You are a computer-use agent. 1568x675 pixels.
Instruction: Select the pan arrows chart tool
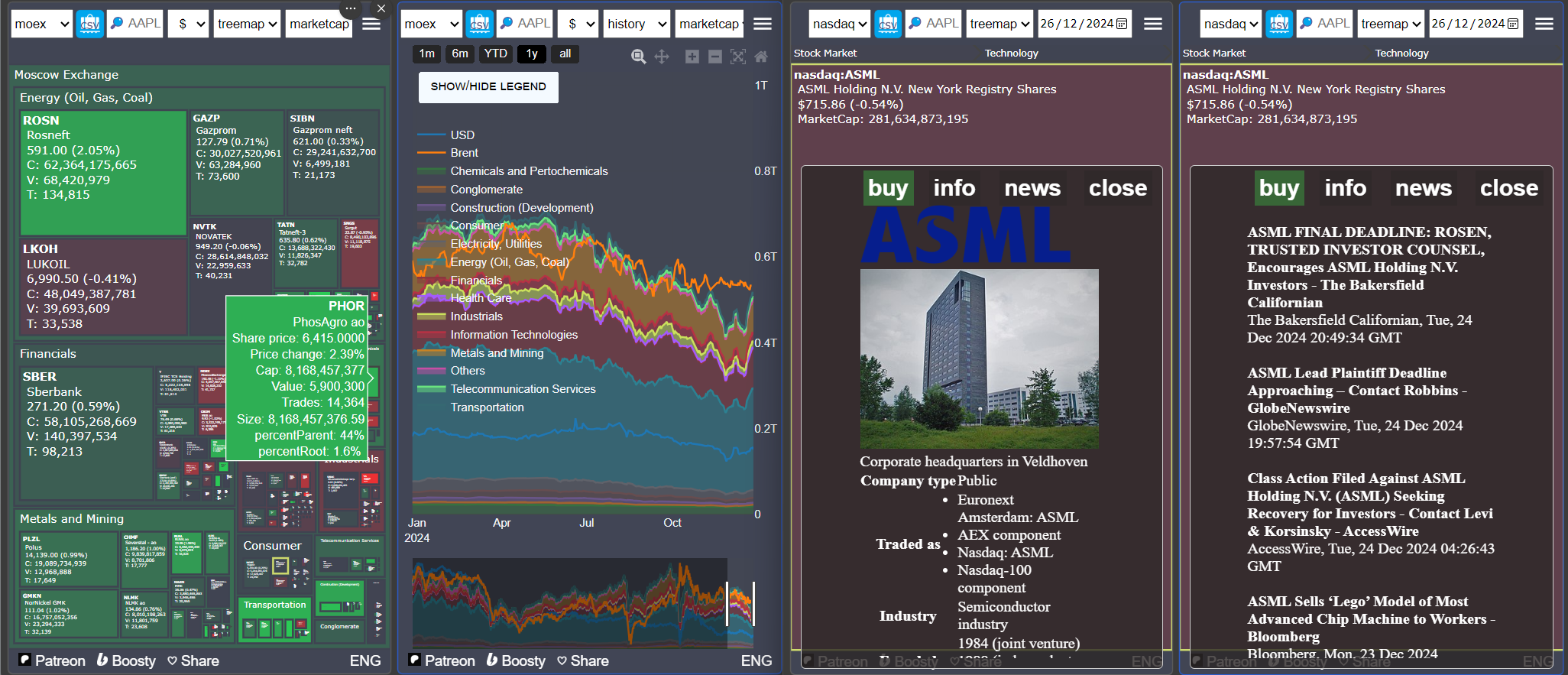tap(662, 57)
